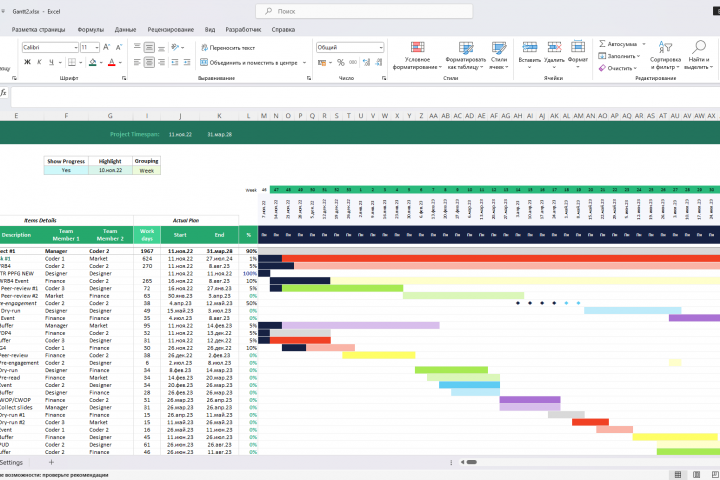Click Объединить и поместить в центре

249,62
